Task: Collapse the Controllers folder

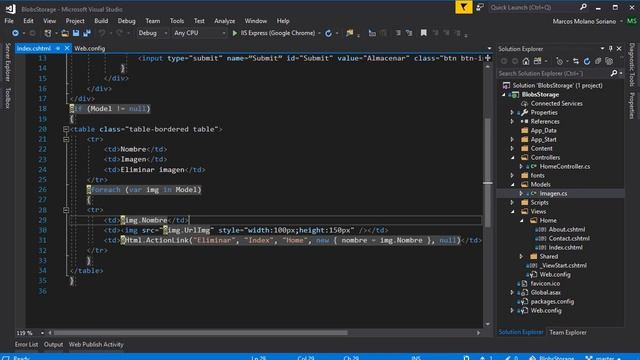Action: point(512,157)
